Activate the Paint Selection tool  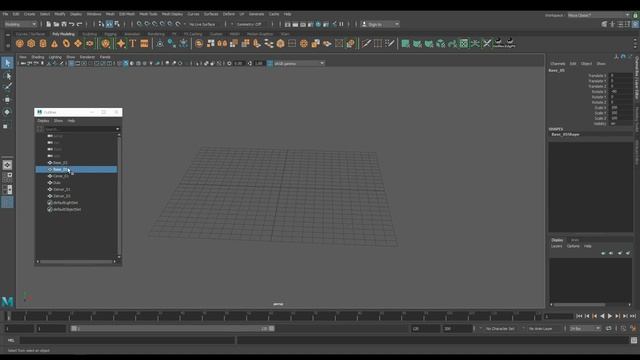tap(7, 87)
